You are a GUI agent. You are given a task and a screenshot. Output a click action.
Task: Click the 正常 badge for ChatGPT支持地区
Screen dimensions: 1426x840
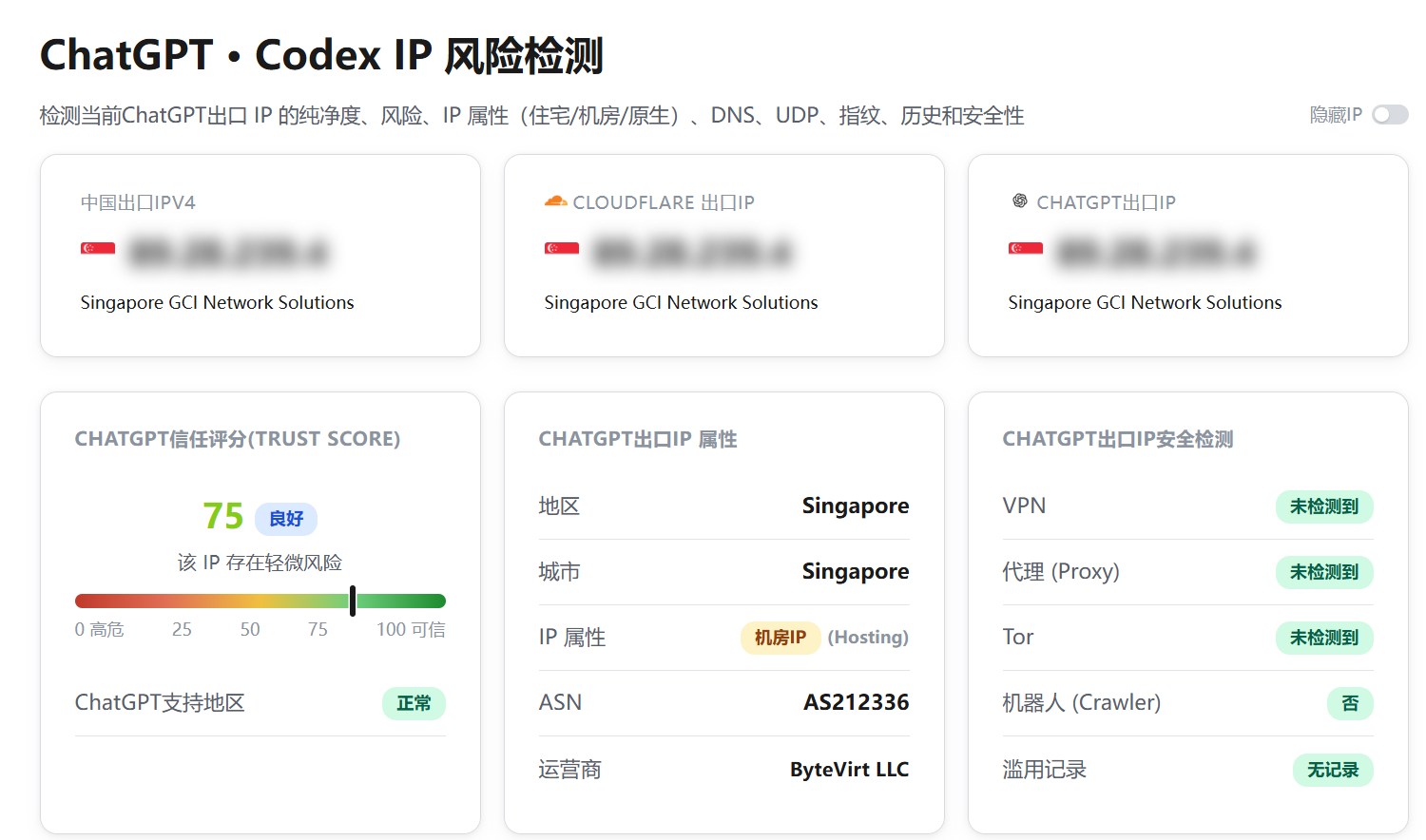pyautogui.click(x=414, y=703)
